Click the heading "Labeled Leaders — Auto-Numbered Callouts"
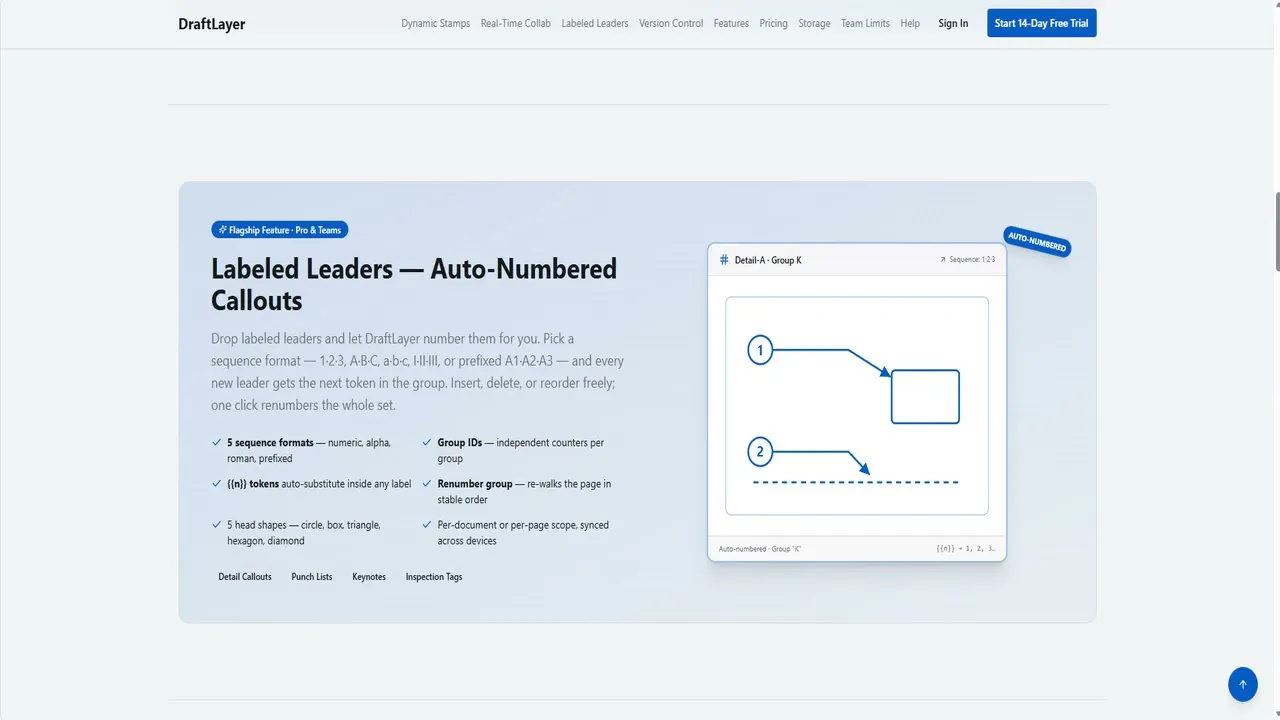The image size is (1280, 720). pos(414,284)
